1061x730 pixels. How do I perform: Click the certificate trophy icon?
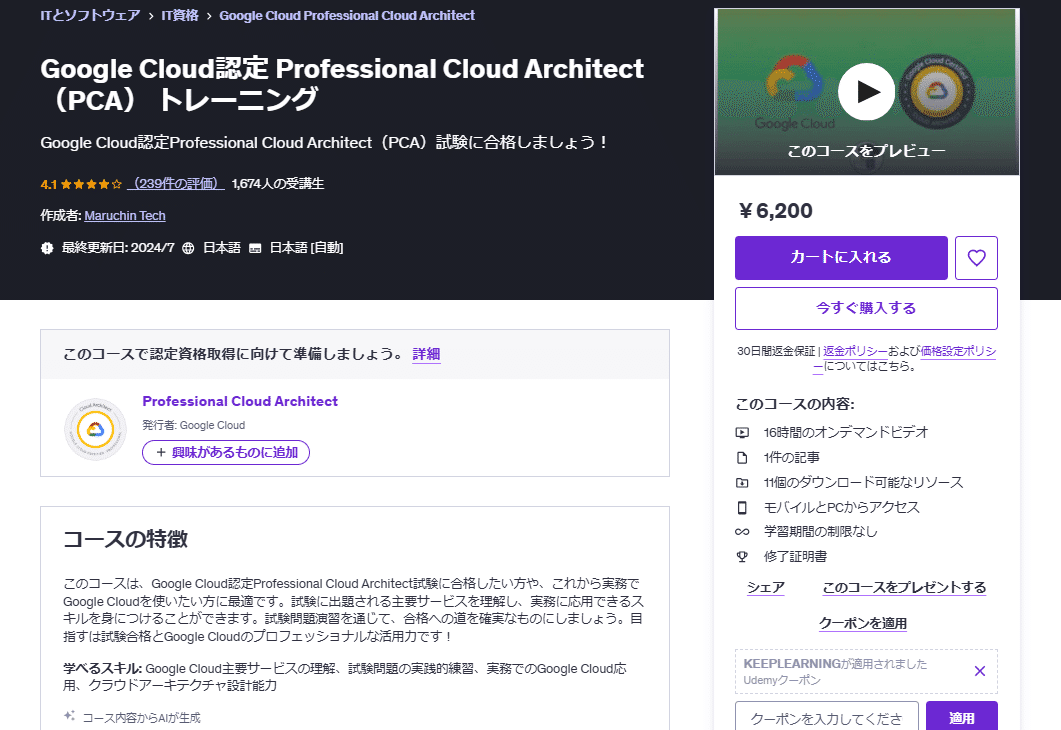[x=742, y=557]
